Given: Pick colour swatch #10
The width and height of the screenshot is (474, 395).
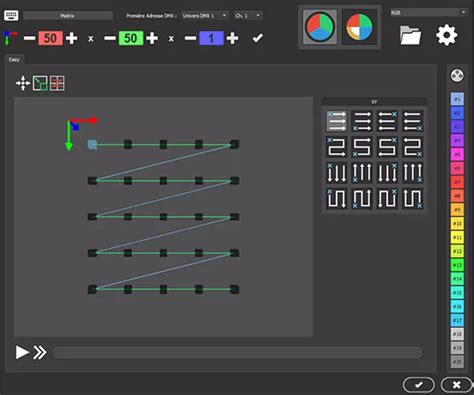Looking at the screenshot, I should (457, 223).
